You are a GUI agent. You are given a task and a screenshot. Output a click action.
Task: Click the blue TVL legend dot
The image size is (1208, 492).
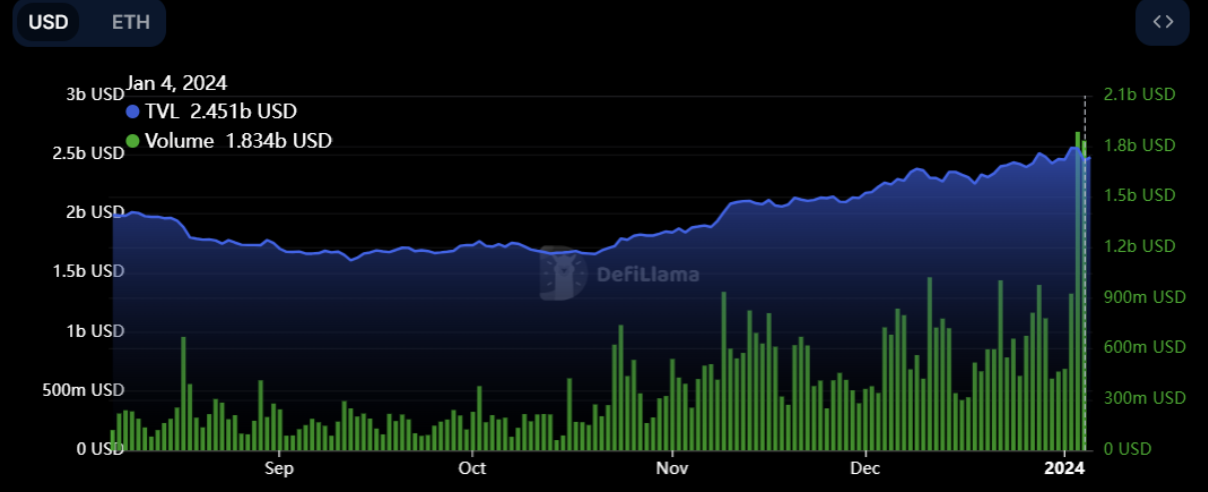133,112
